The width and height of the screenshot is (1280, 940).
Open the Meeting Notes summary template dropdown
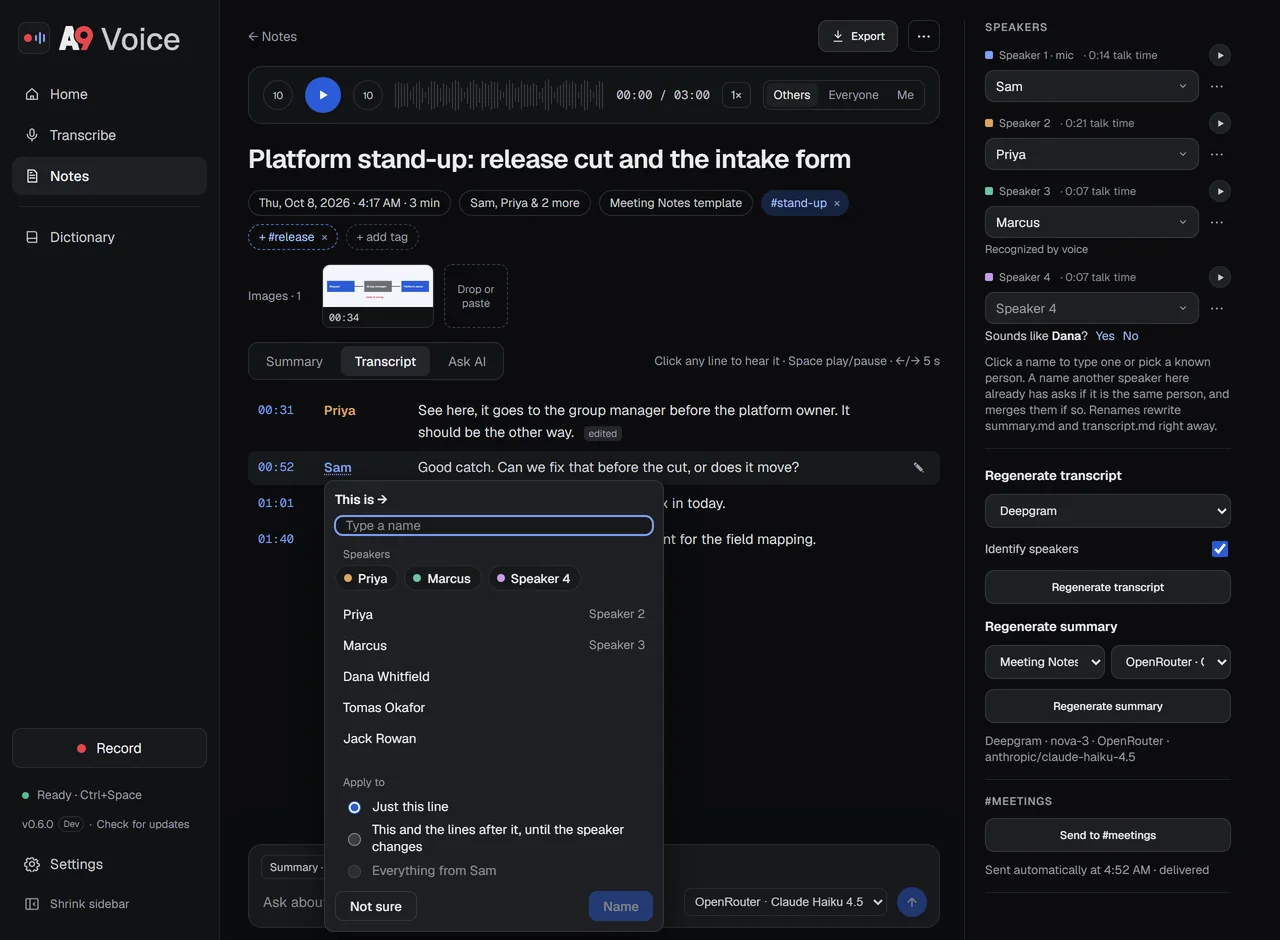pos(1045,662)
